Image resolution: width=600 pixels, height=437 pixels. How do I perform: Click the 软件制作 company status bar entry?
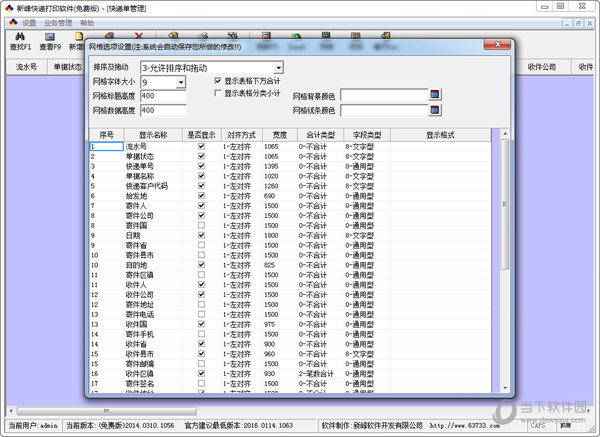(x=372, y=425)
